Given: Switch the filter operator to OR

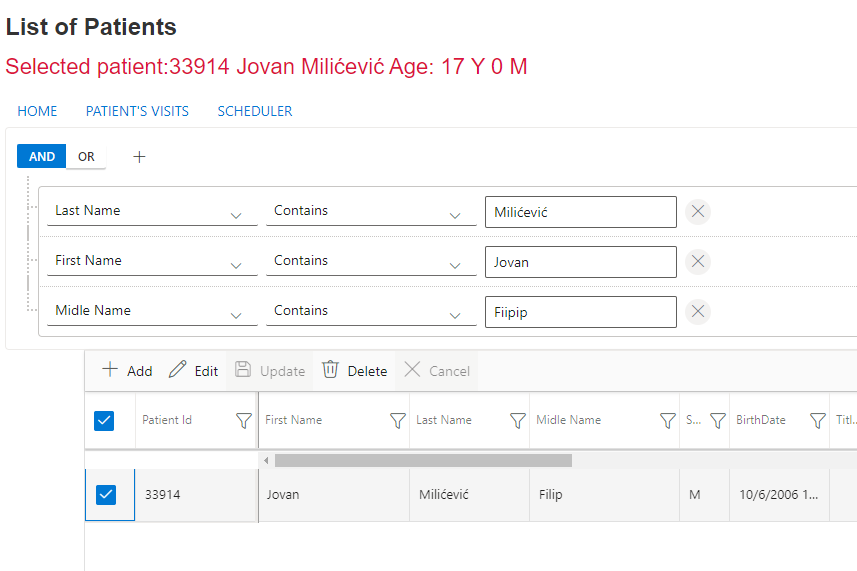Looking at the screenshot, I should point(86,157).
